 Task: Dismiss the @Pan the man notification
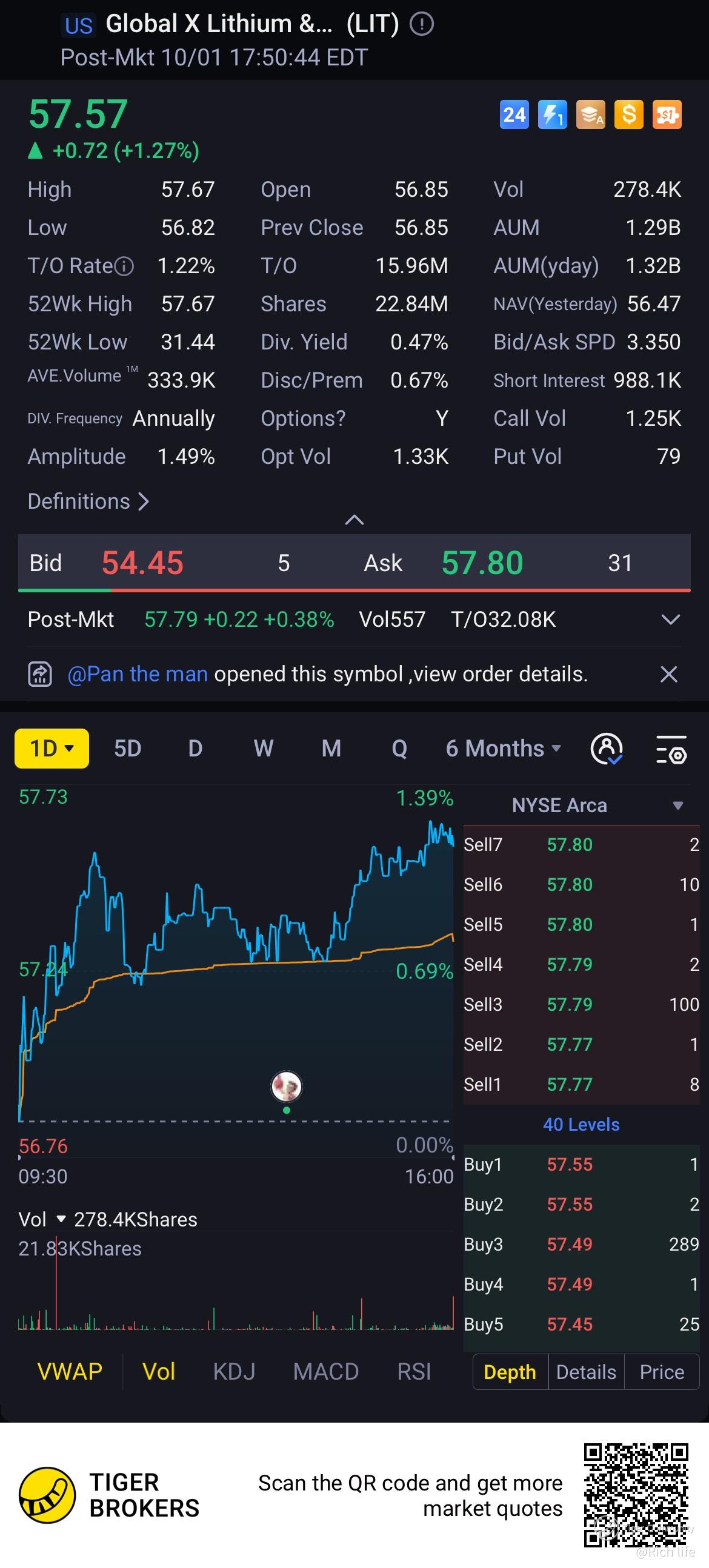pos(669,674)
